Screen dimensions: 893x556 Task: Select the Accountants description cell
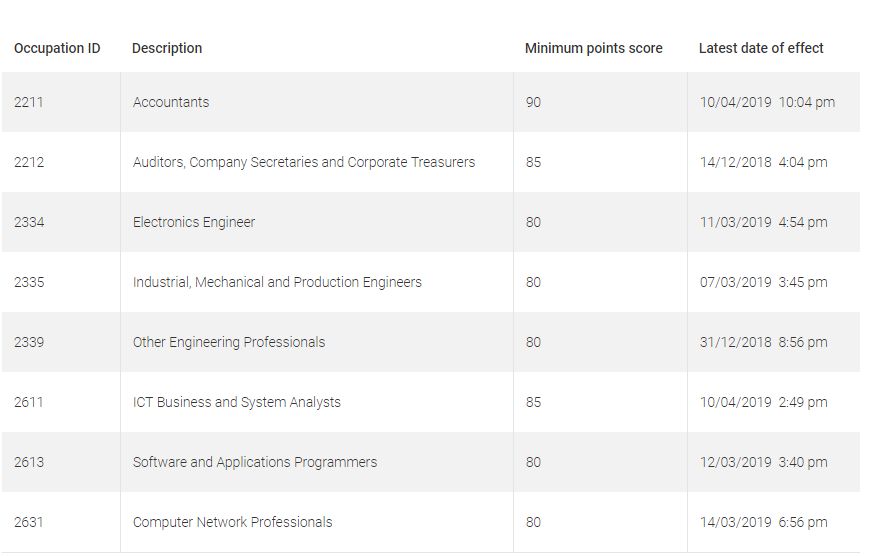tap(171, 102)
